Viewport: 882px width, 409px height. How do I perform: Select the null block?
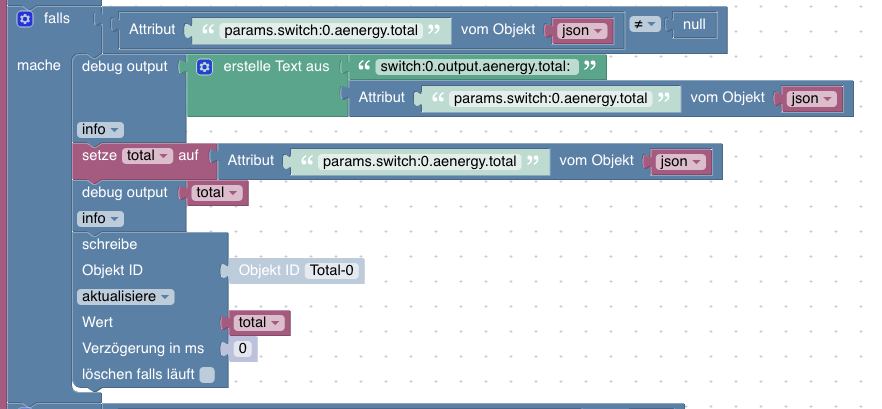click(x=694, y=25)
